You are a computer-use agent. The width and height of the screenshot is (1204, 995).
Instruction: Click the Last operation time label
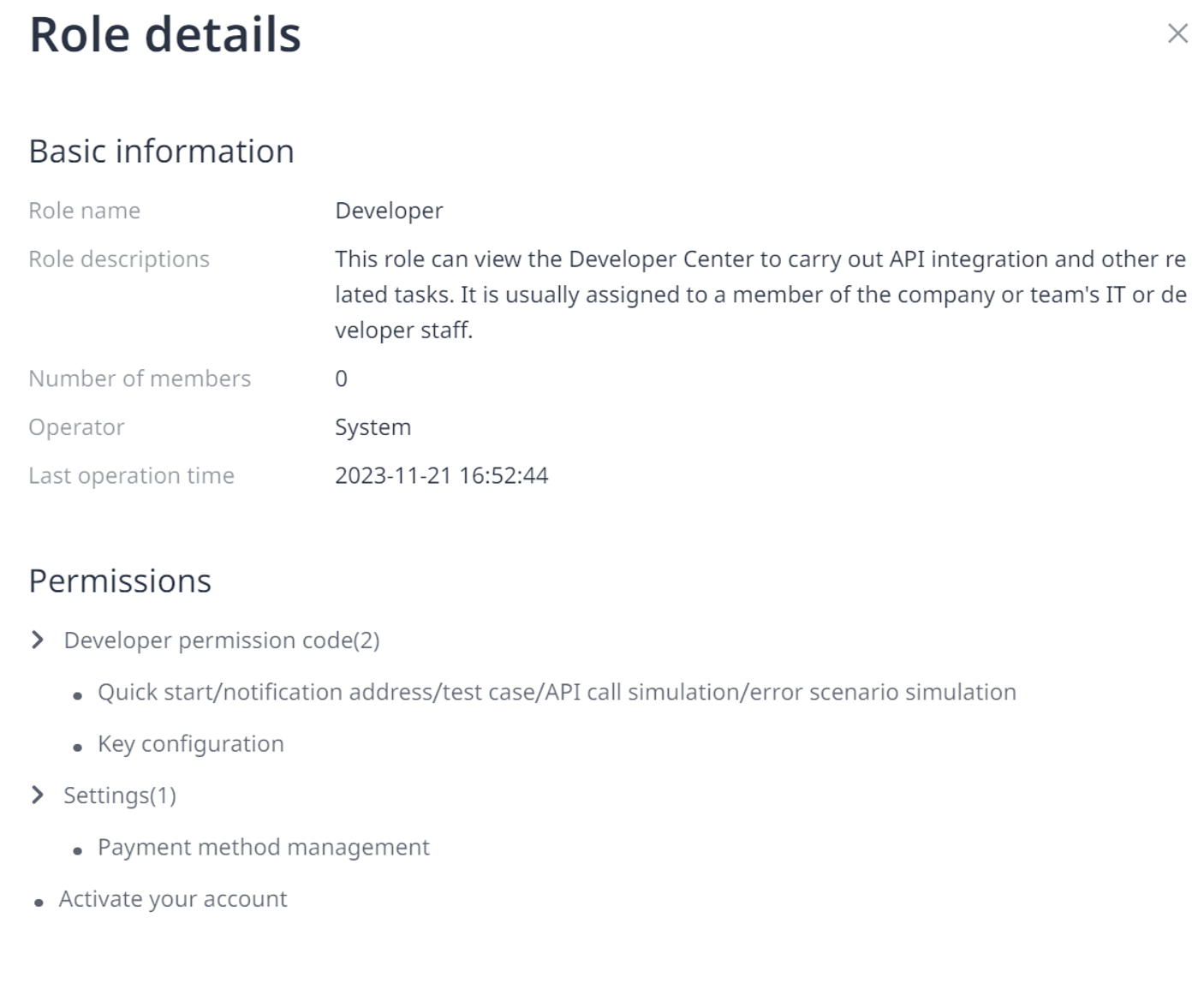pyautogui.click(x=131, y=475)
